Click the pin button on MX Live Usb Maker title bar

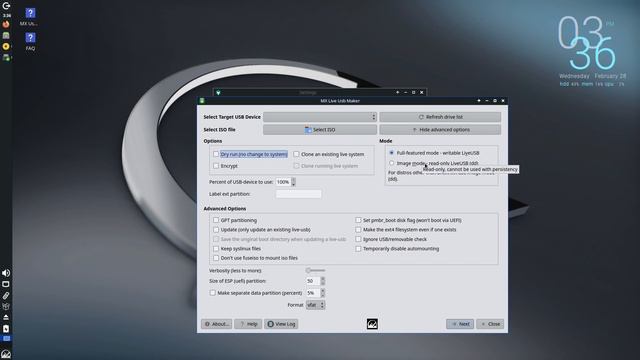pyautogui.click(x=479, y=100)
